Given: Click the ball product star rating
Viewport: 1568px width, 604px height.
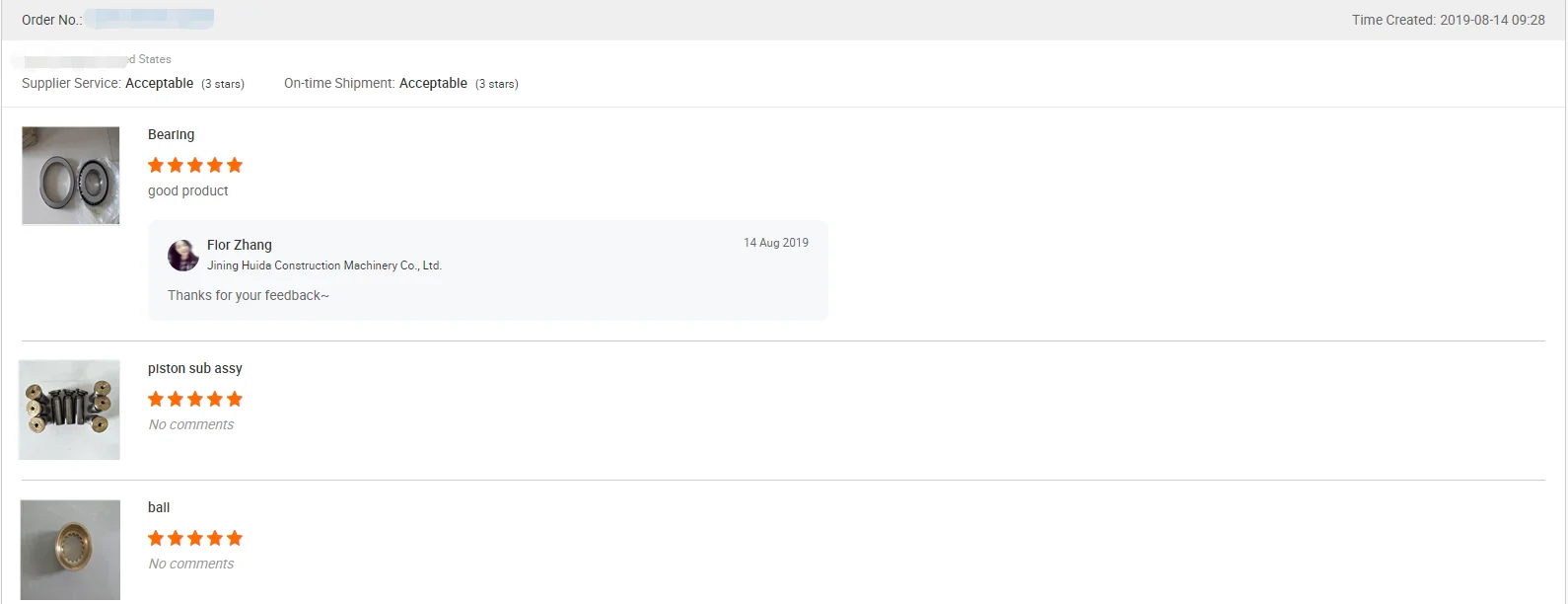Looking at the screenshot, I should click(x=195, y=538).
